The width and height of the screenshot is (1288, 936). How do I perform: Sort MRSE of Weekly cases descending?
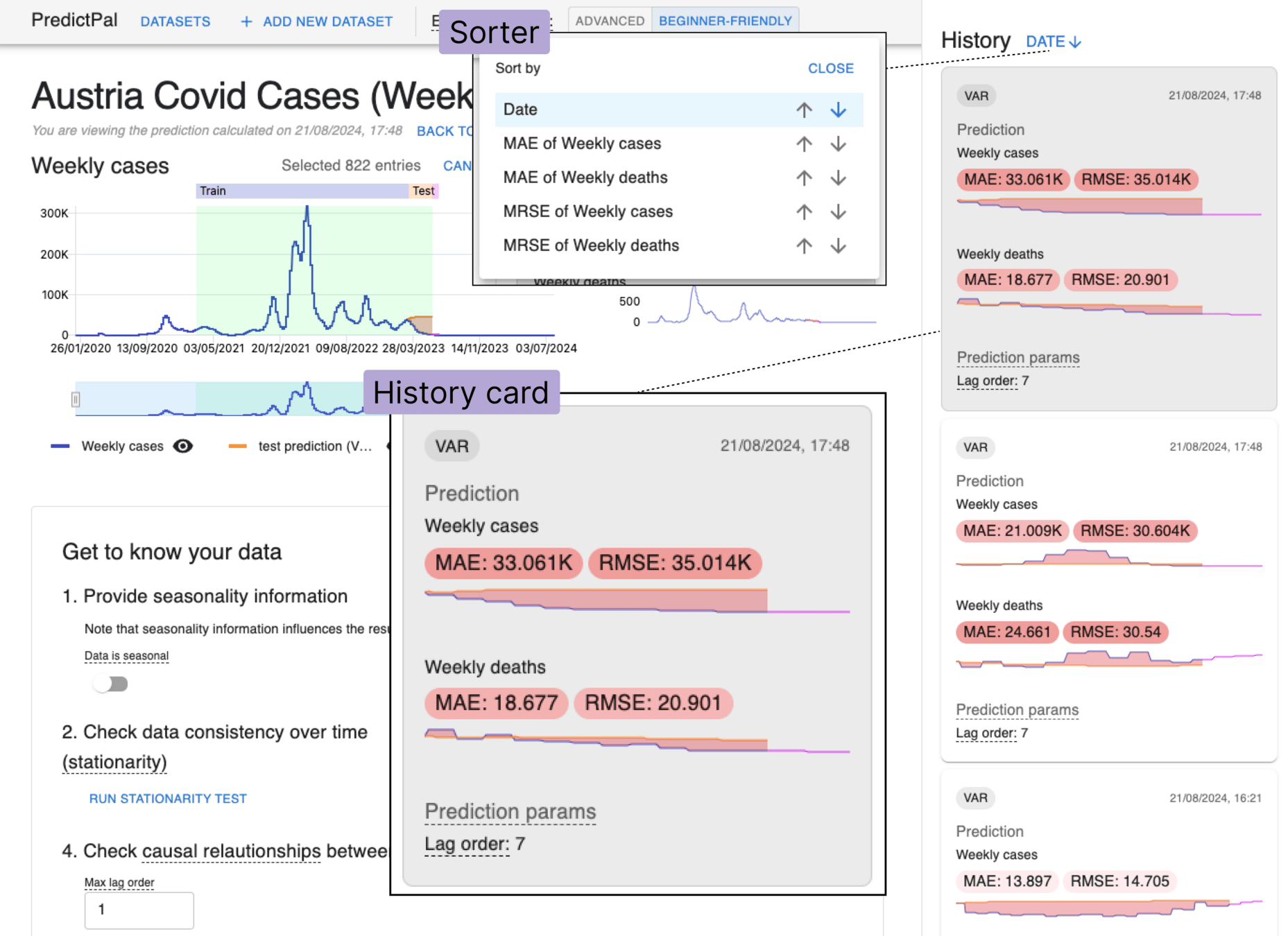pos(838,211)
